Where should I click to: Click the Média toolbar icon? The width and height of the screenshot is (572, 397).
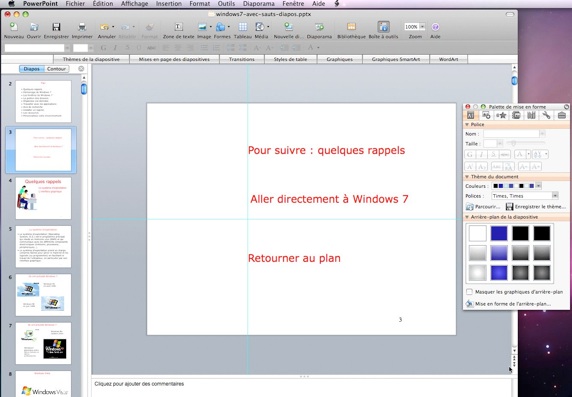pos(260,27)
